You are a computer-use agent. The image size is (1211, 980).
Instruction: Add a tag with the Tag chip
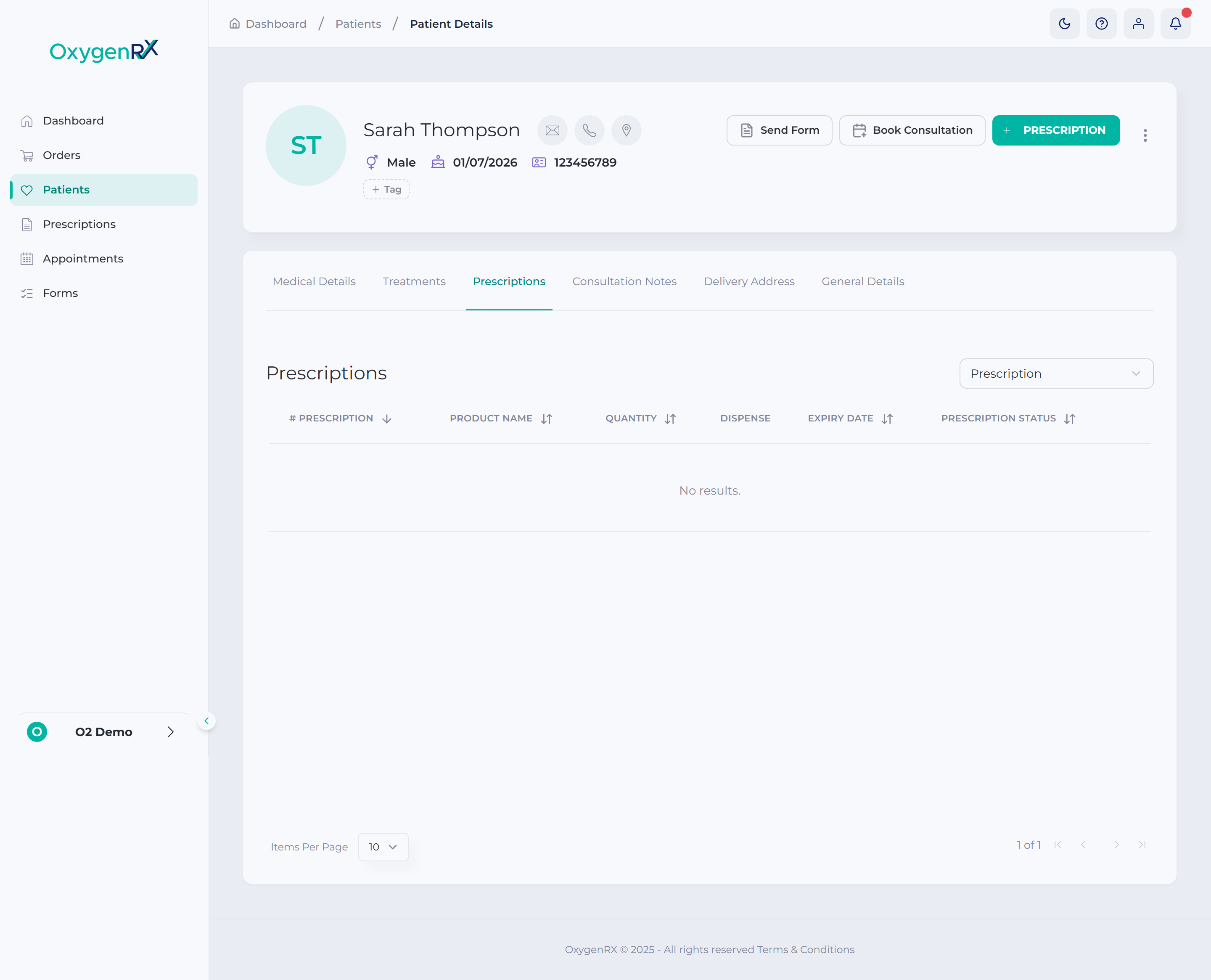point(386,190)
